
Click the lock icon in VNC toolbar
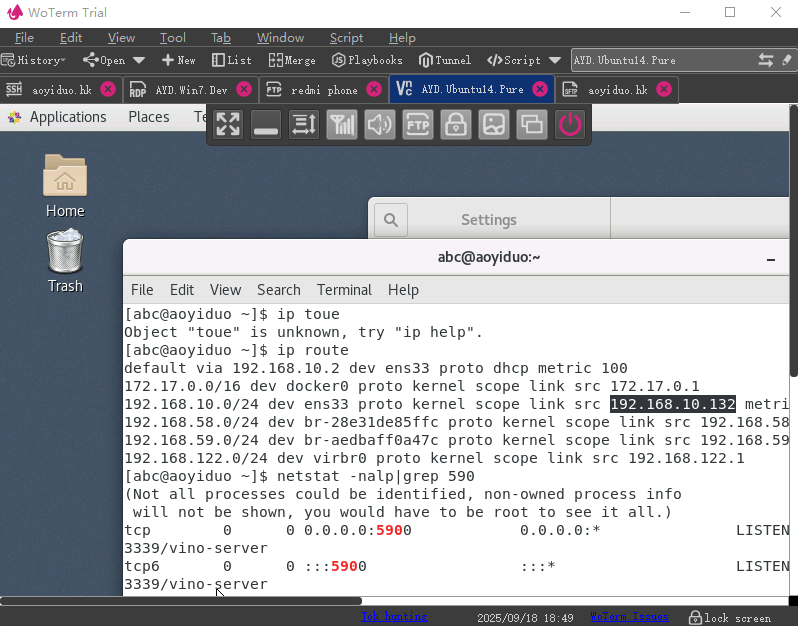[x=456, y=124]
